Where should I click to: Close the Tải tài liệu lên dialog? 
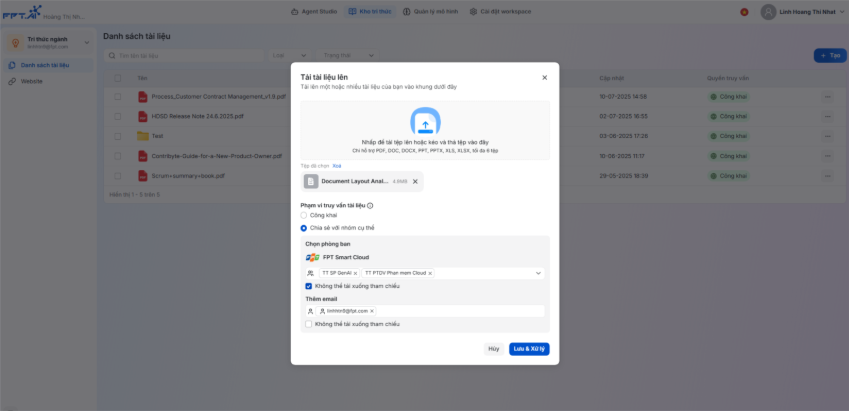pyautogui.click(x=544, y=77)
